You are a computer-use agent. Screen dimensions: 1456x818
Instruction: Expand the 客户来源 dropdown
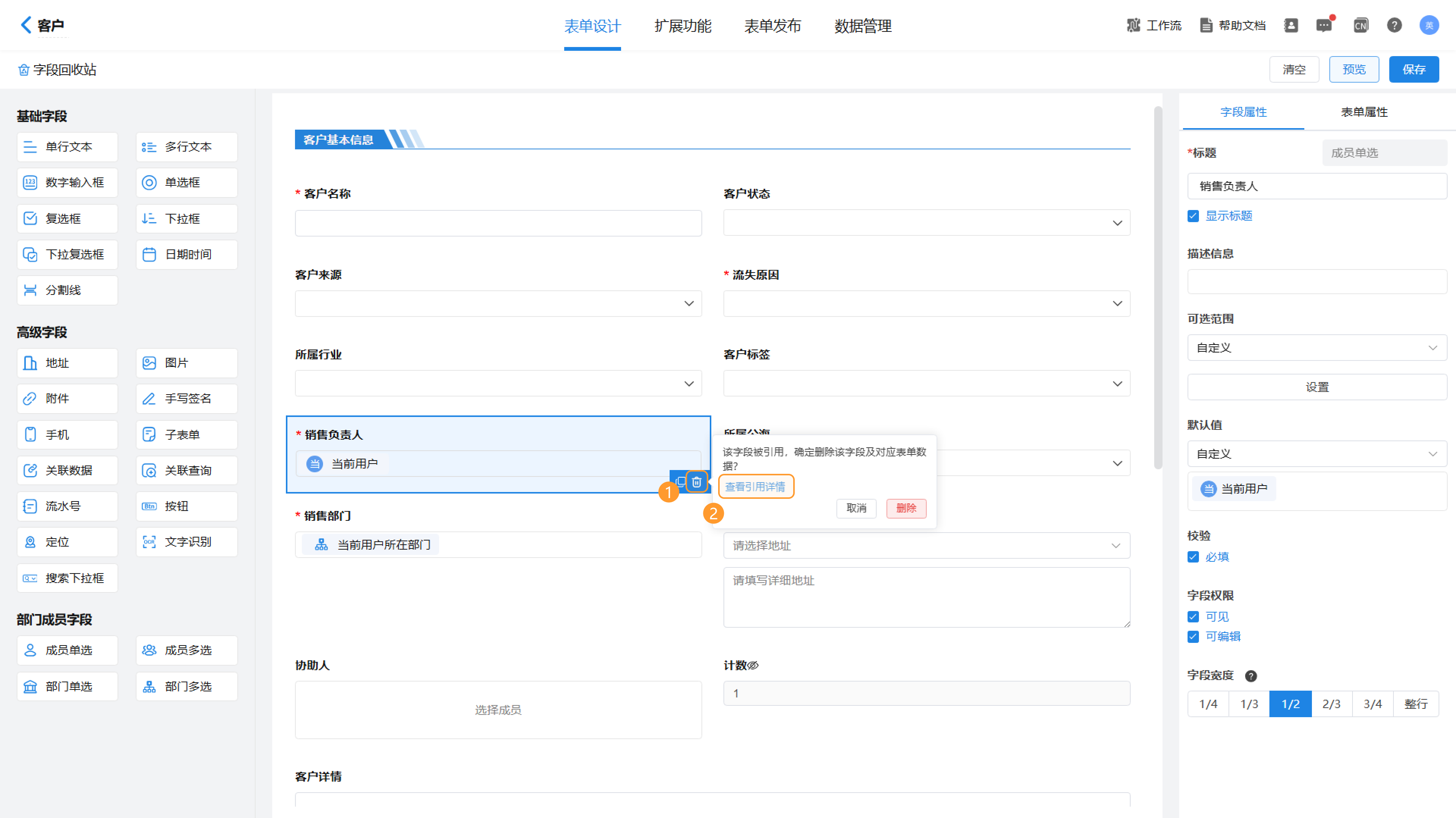pos(498,303)
